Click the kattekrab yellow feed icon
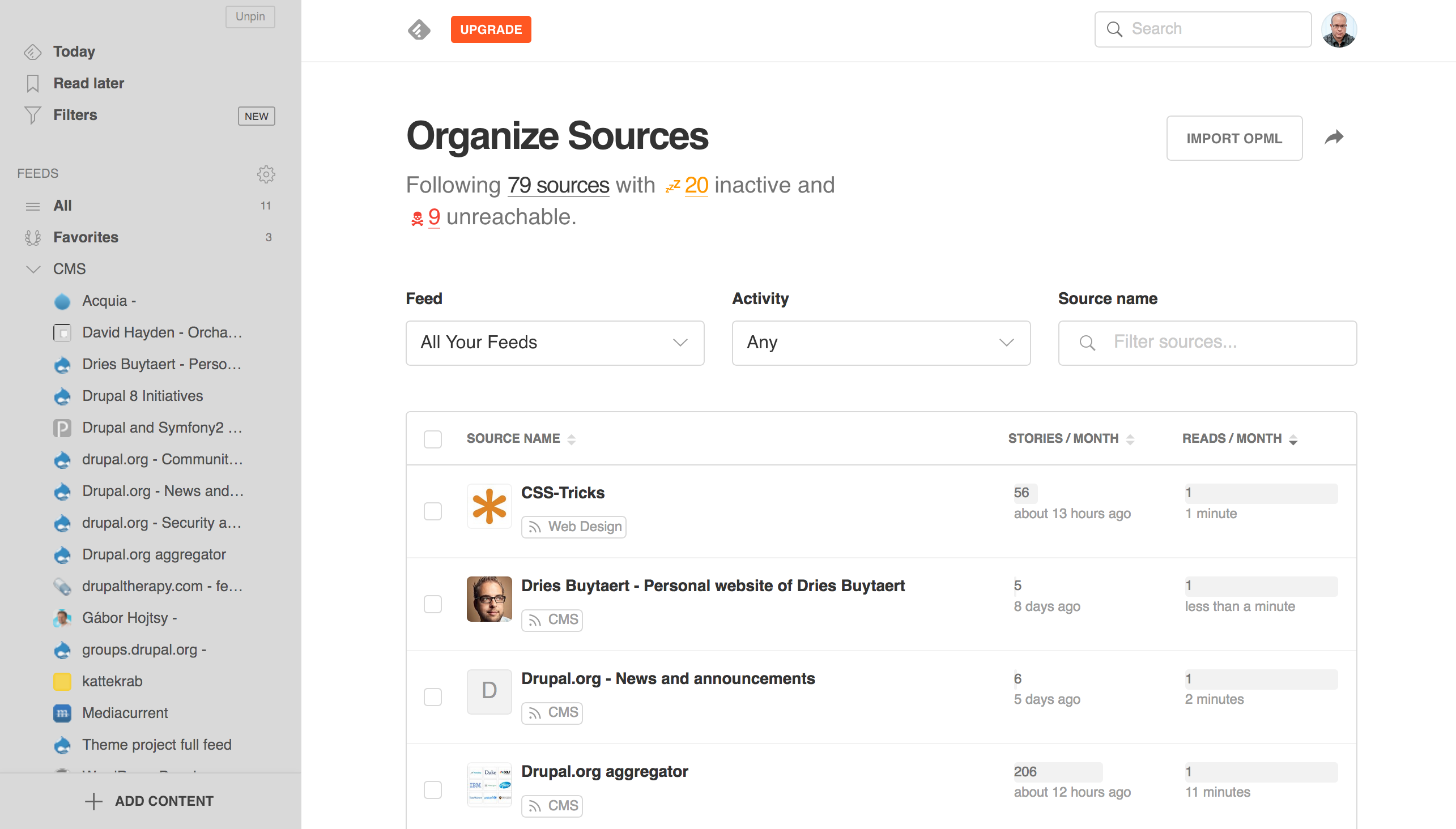This screenshot has width=1456, height=829. 62,682
